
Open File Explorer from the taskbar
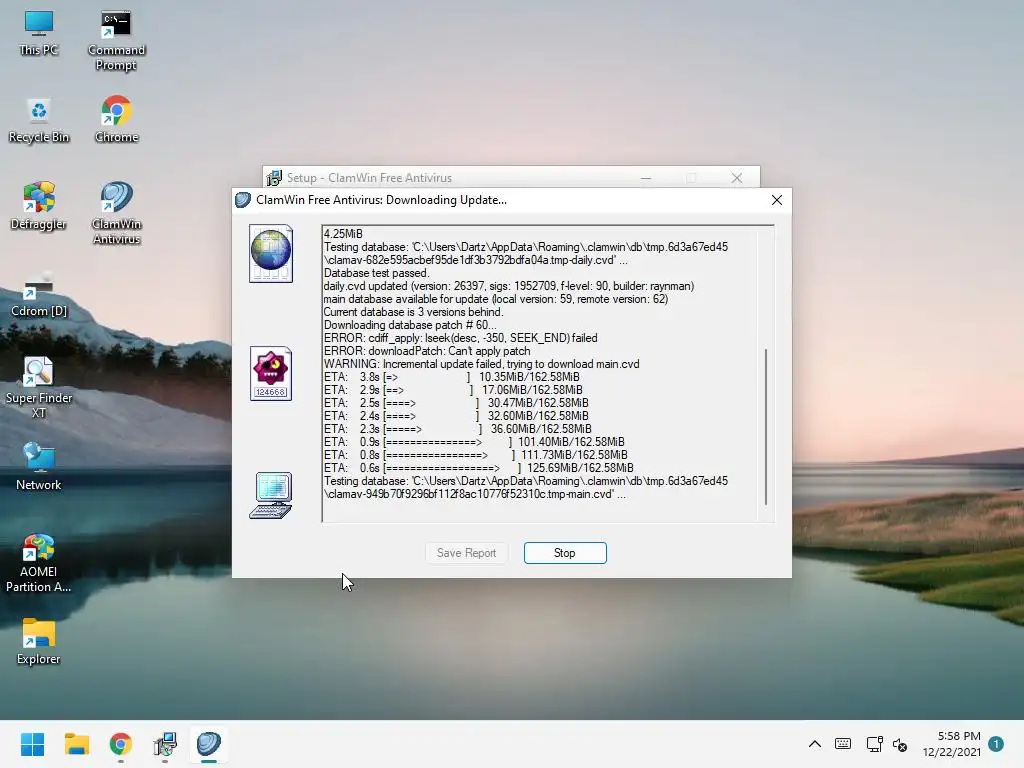[x=76, y=744]
